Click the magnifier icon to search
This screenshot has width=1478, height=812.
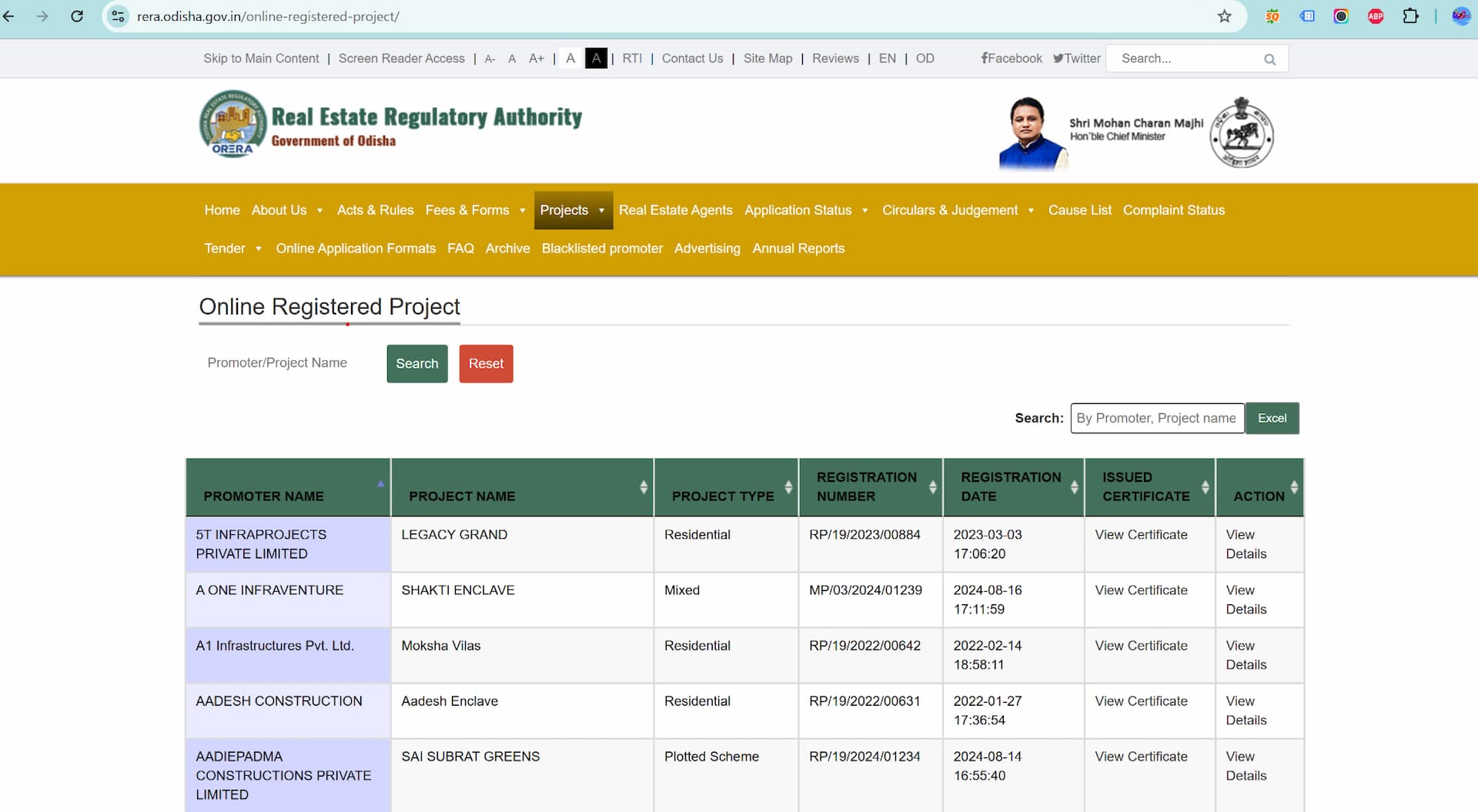(x=1269, y=58)
